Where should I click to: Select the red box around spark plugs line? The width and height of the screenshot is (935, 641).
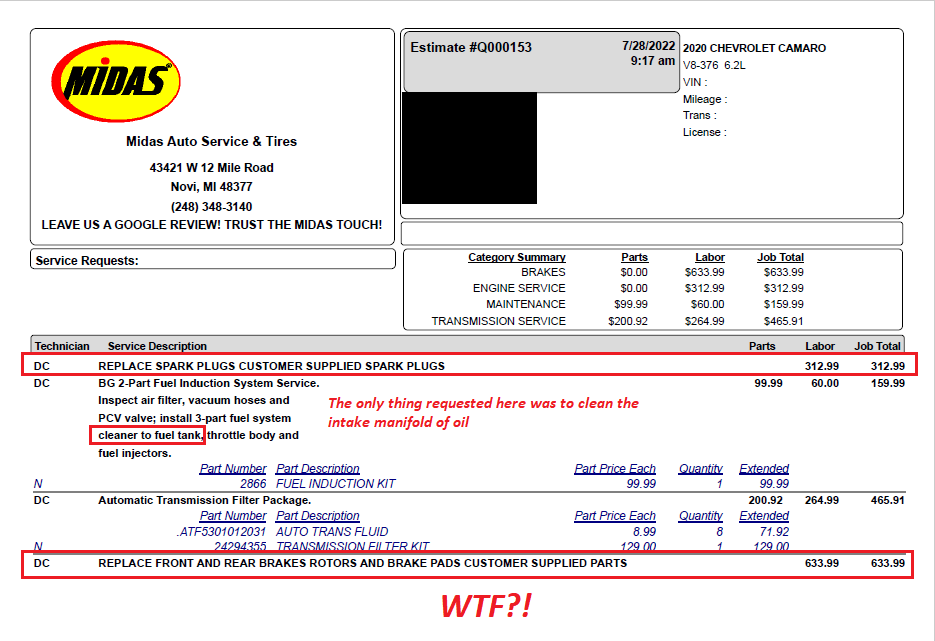click(x=470, y=365)
